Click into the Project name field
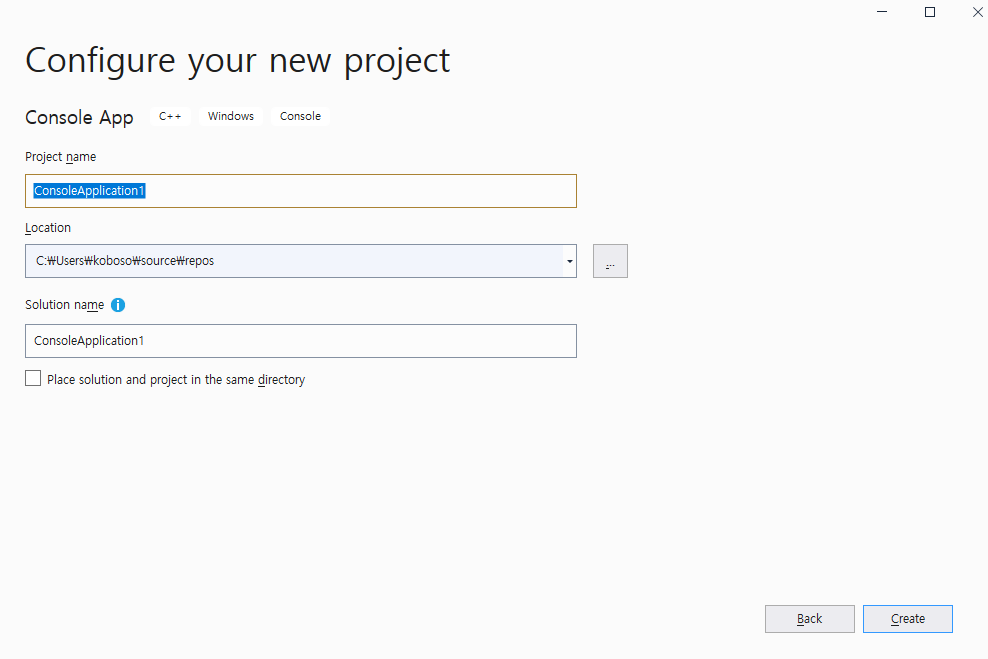The width and height of the screenshot is (988, 659). [x=301, y=191]
